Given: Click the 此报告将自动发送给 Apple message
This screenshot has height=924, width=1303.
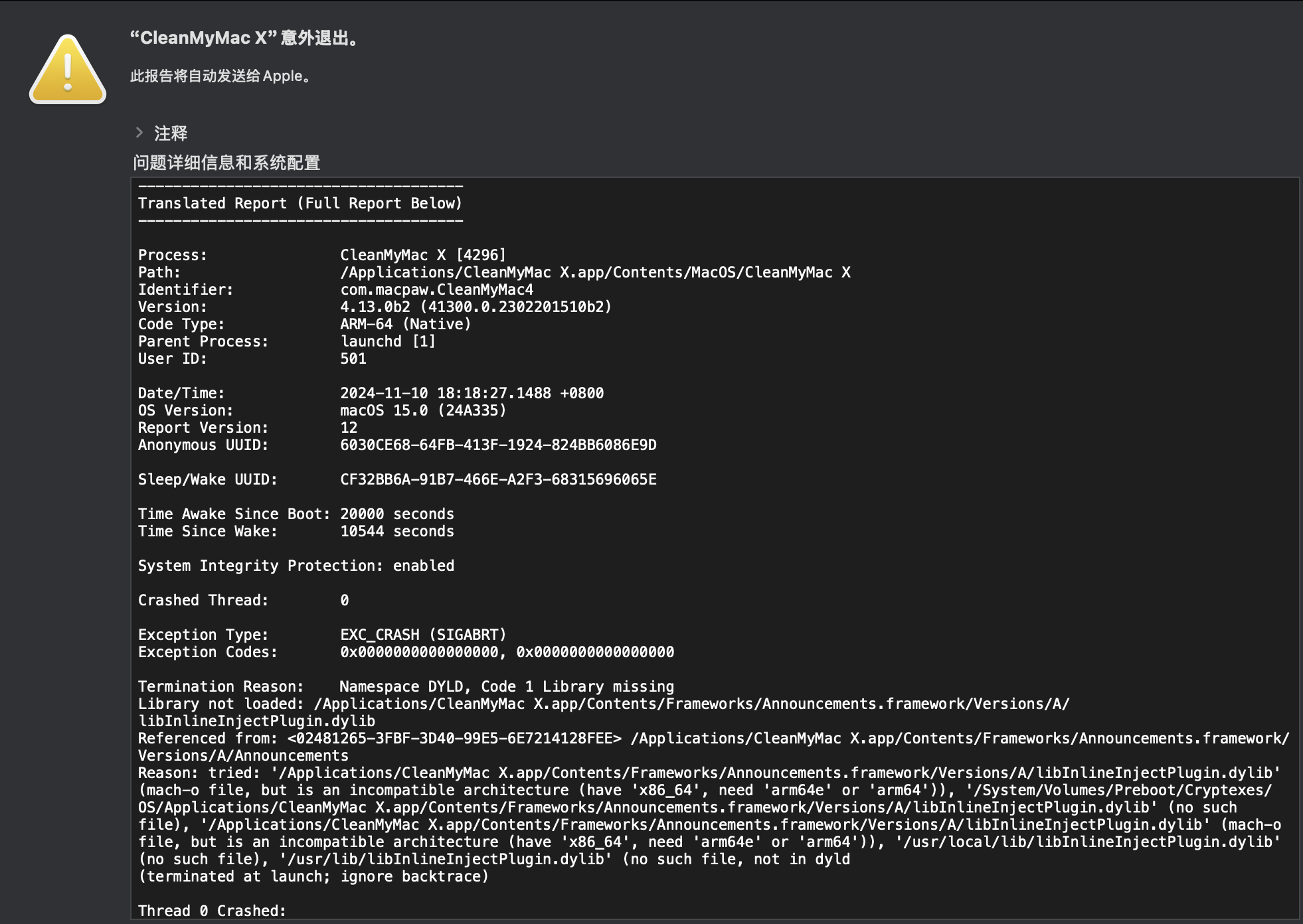Looking at the screenshot, I should click(x=220, y=76).
